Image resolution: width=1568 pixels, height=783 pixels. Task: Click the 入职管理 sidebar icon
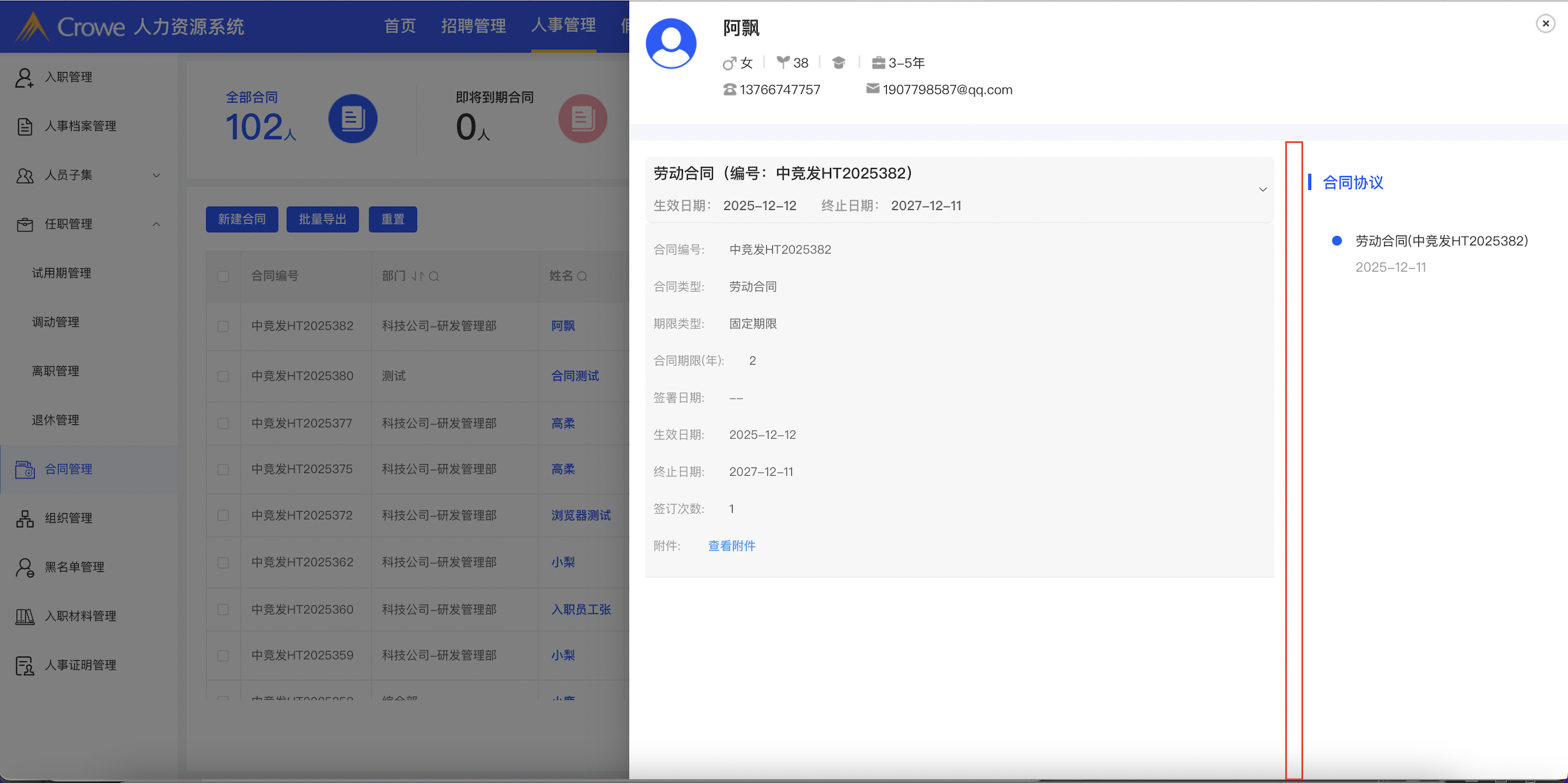25,77
